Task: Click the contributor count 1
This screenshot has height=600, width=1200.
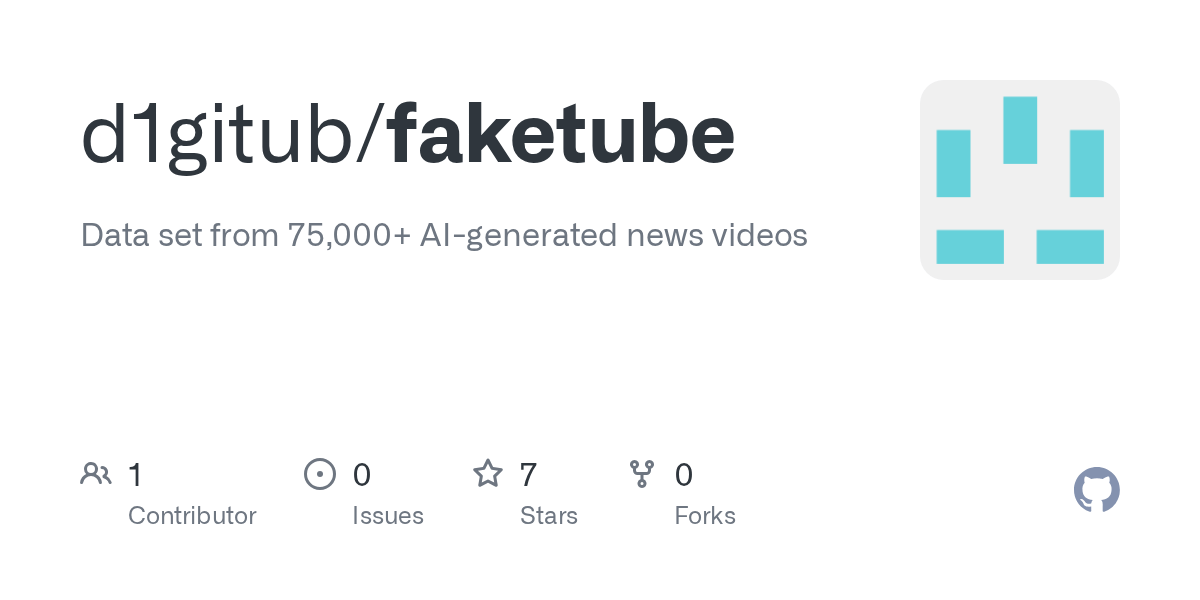Action: click(135, 474)
